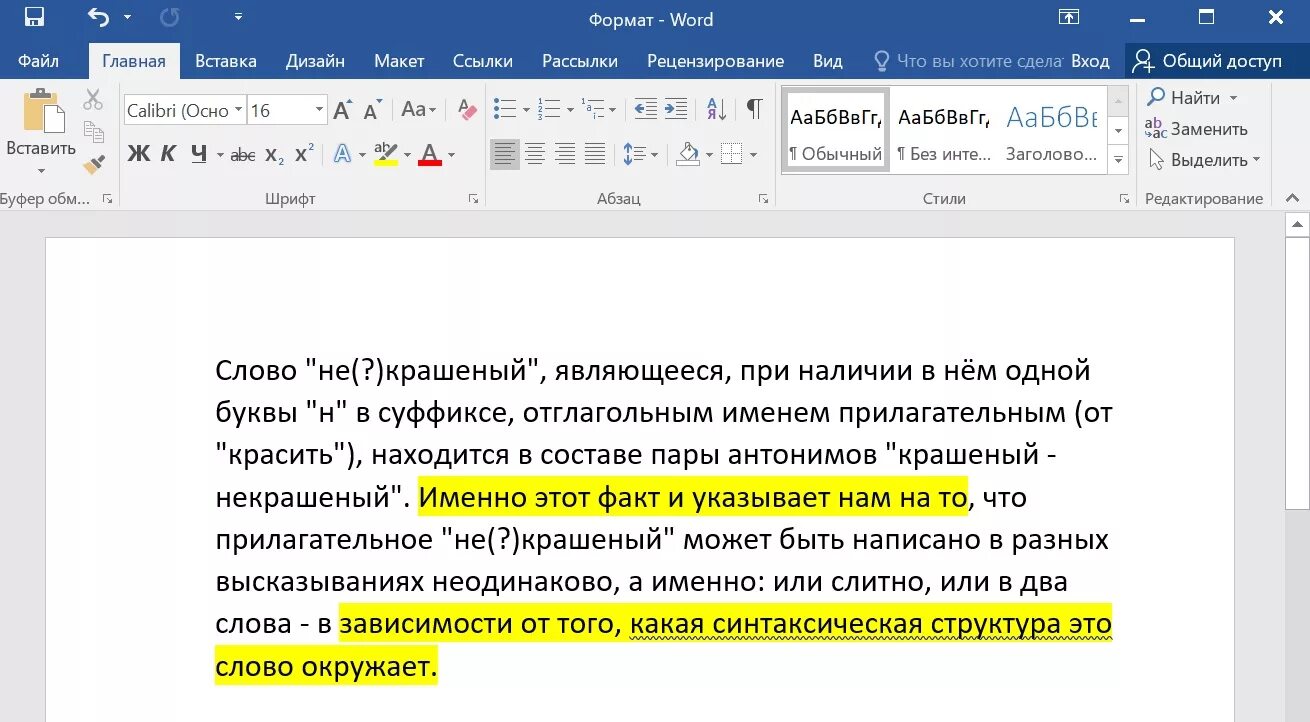Decrease font size with smaller A

372,110
